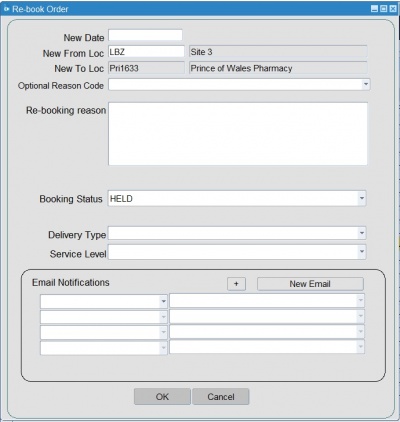Expand the Service Level dropdown
The width and height of the screenshot is (400, 422).
(362, 252)
